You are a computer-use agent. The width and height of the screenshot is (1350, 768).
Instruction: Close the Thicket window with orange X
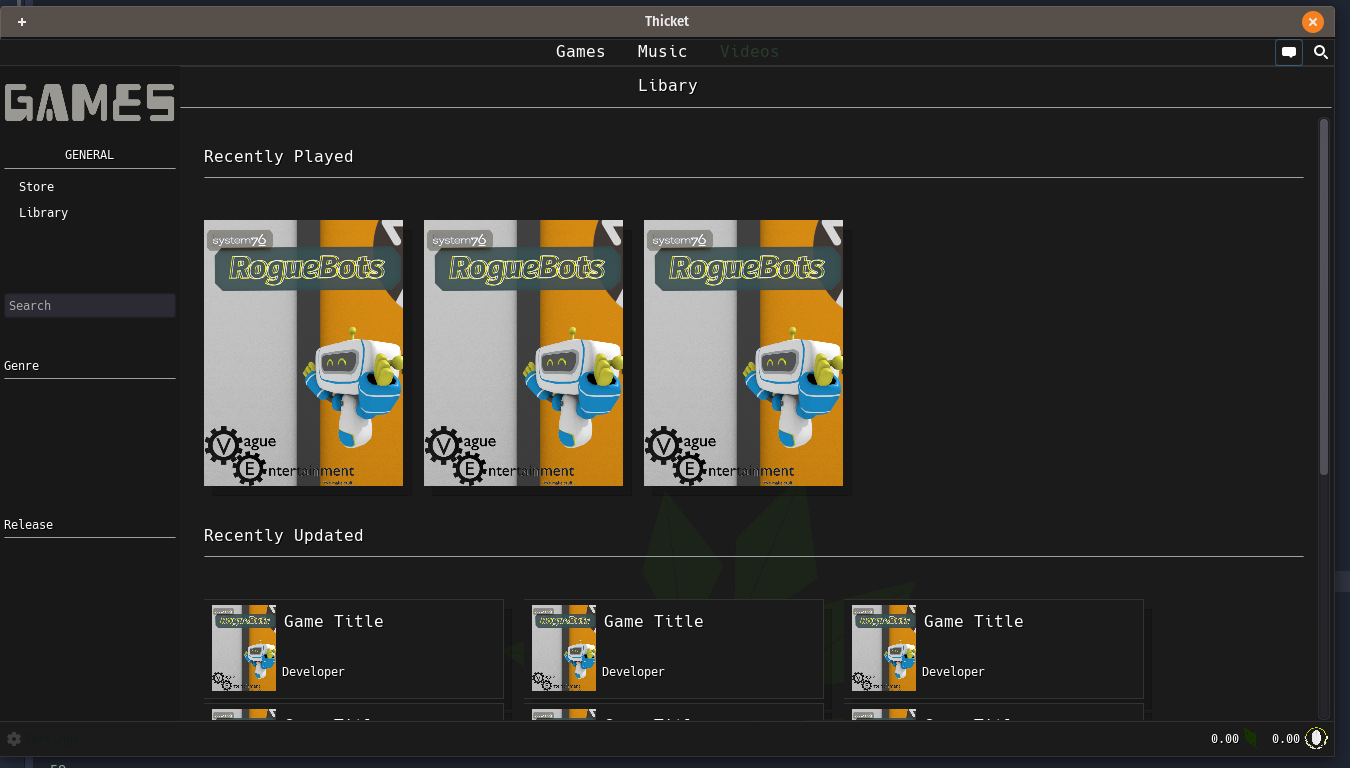pyautogui.click(x=1312, y=22)
